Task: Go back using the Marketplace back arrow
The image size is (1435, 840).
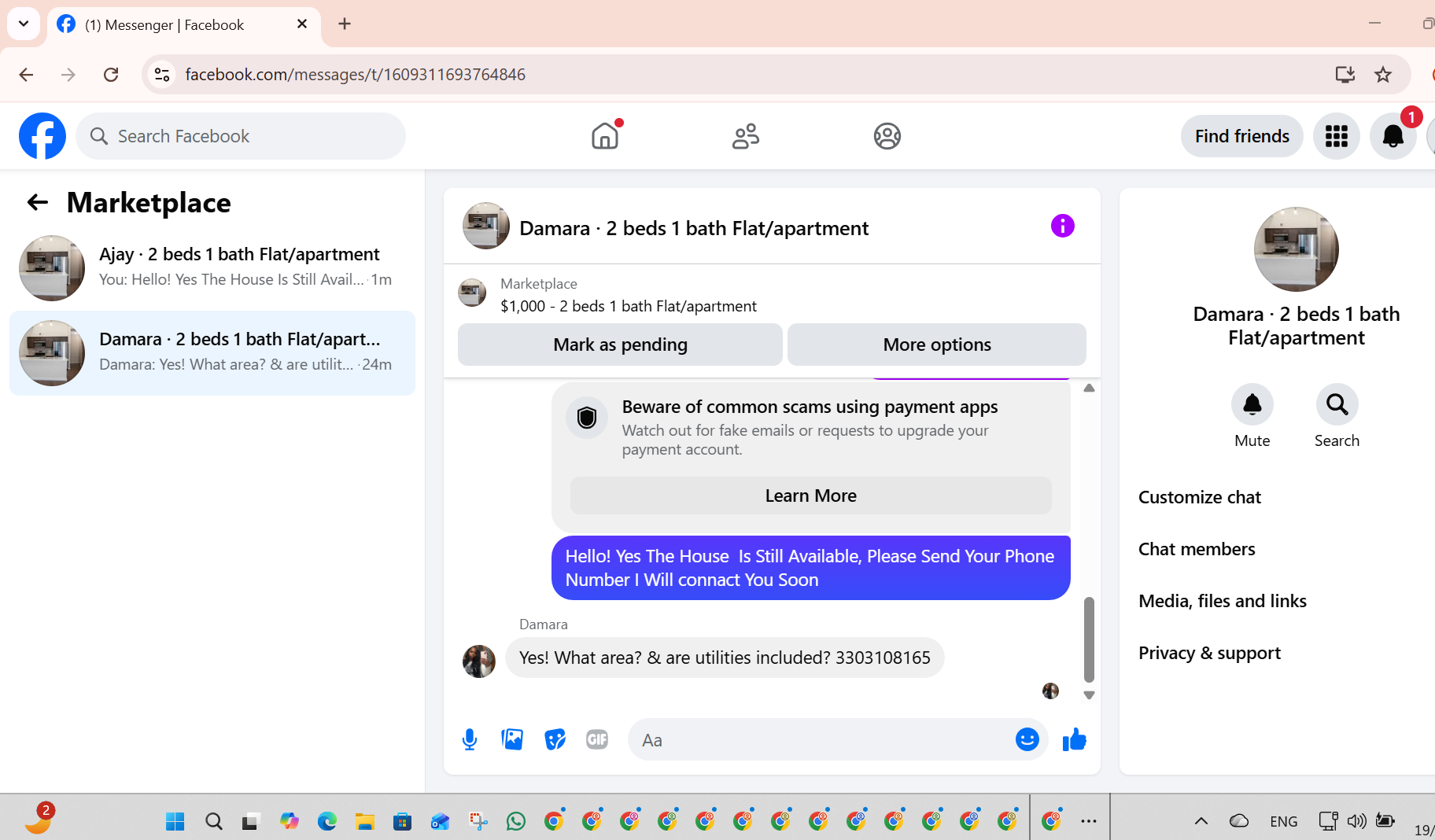Action: [38, 203]
